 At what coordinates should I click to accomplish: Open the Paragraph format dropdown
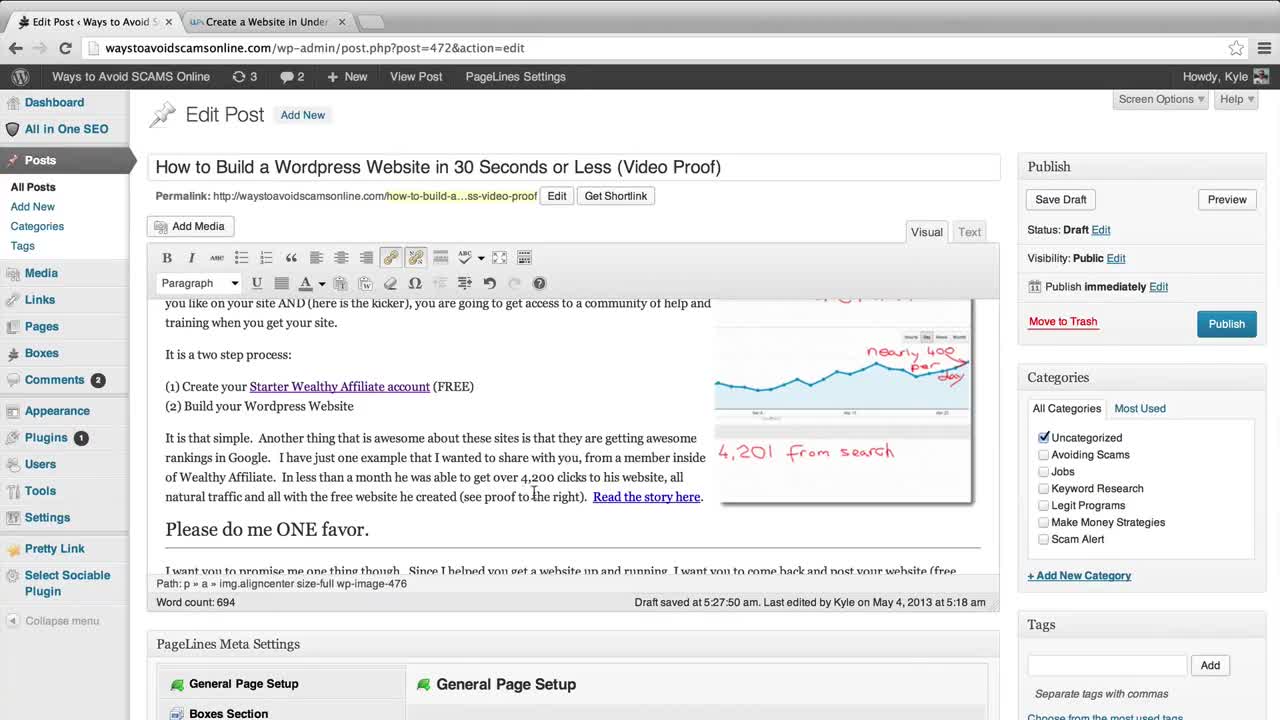199,283
